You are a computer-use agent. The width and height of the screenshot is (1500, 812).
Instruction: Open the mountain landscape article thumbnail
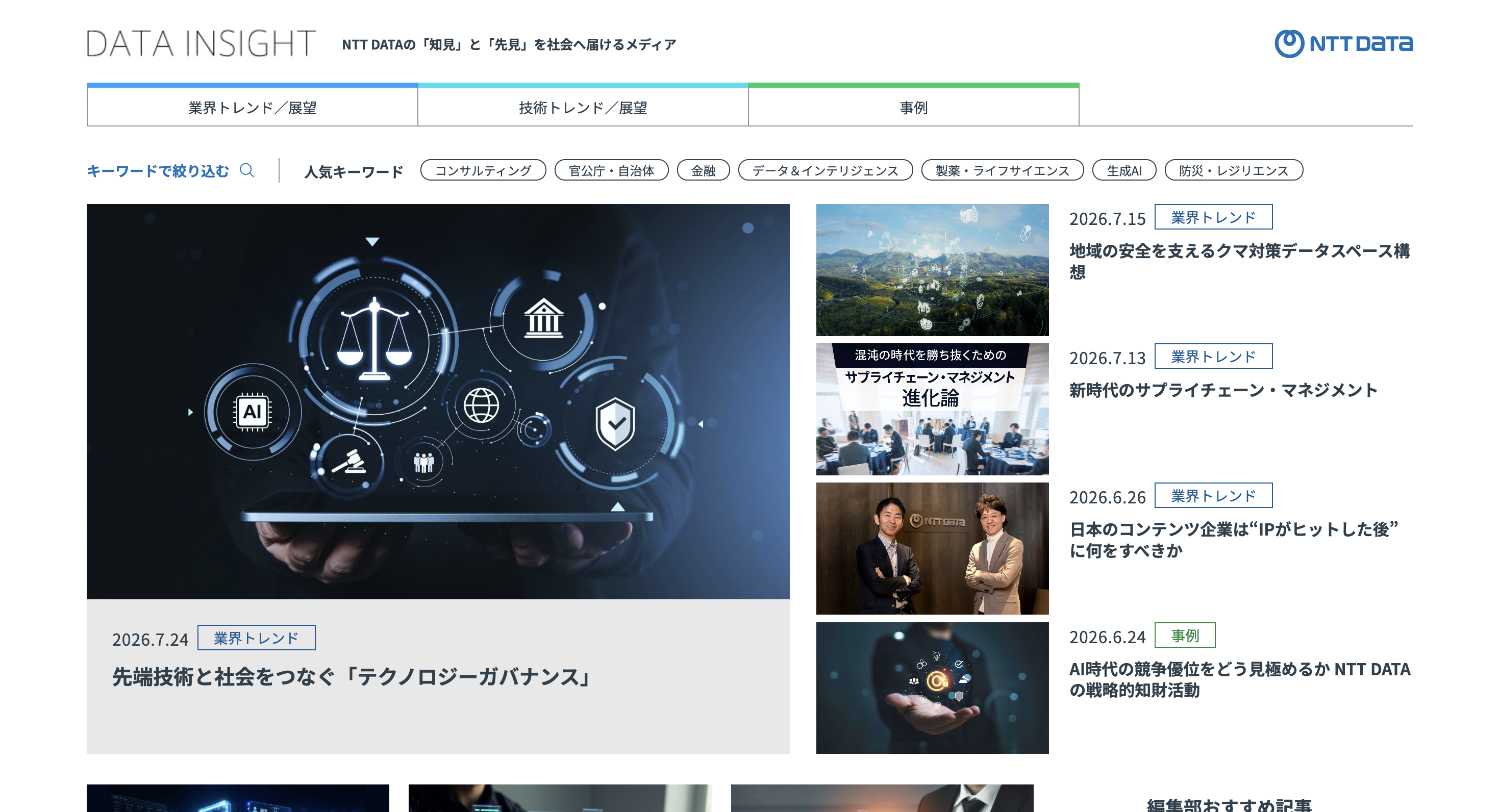pos(932,269)
